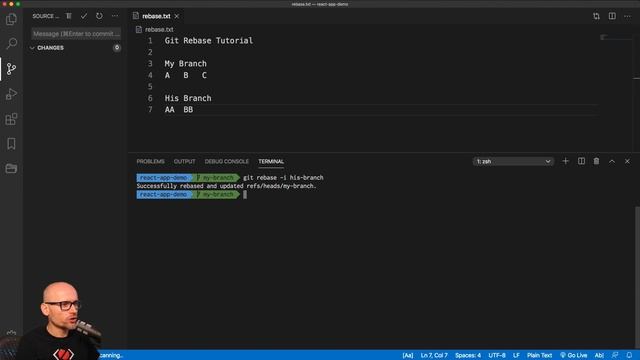Image resolution: width=640 pixels, height=360 pixels.
Task: Close the terminal panel
Action: pyautogui.click(x=627, y=161)
